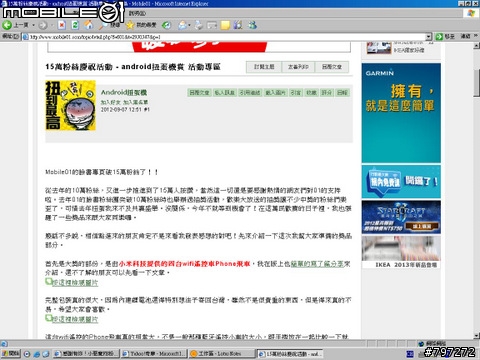This screenshot has width=480, height=360.
Task: Switch to the Yahoo mail taskbar window
Action: pyautogui.click(x=153, y=353)
